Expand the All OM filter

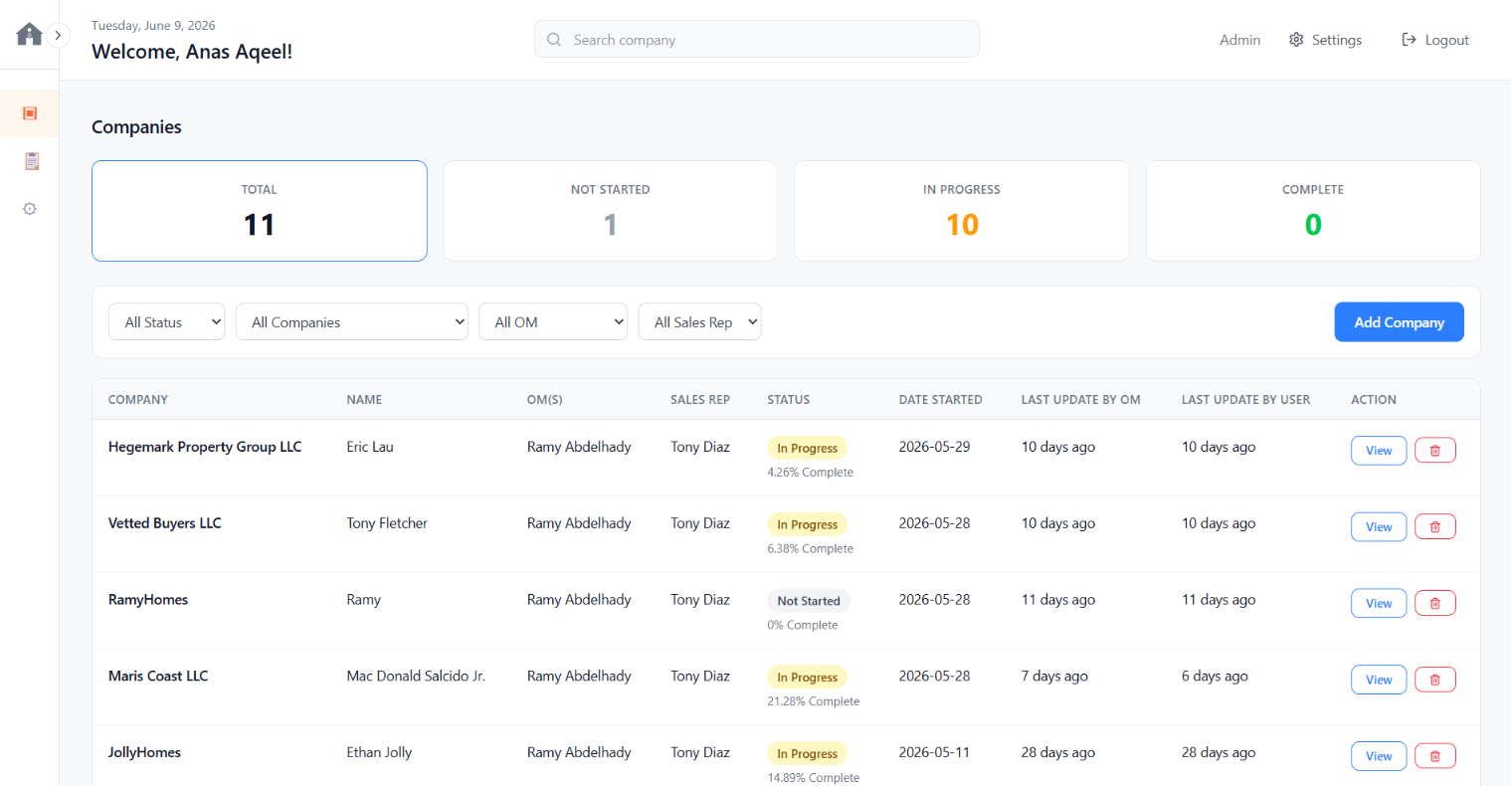coord(553,321)
